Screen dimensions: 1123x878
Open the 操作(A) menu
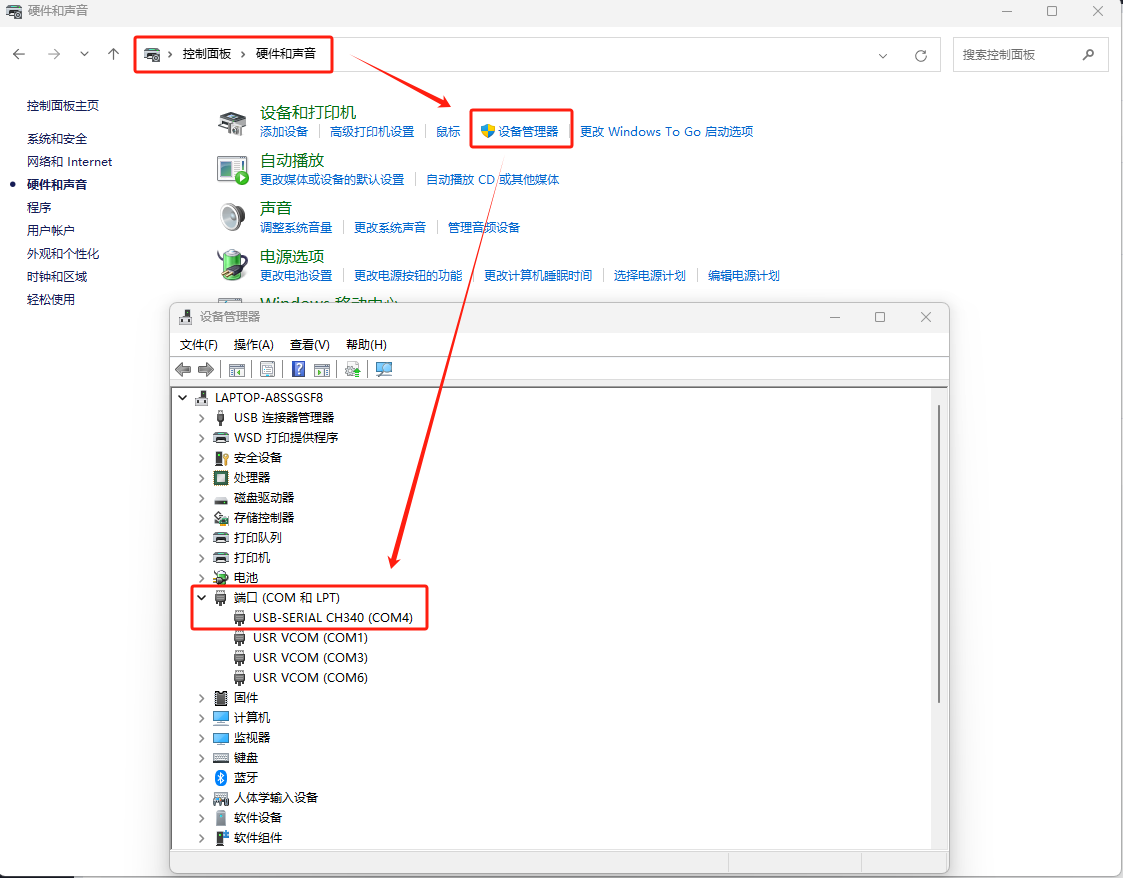[x=253, y=344]
